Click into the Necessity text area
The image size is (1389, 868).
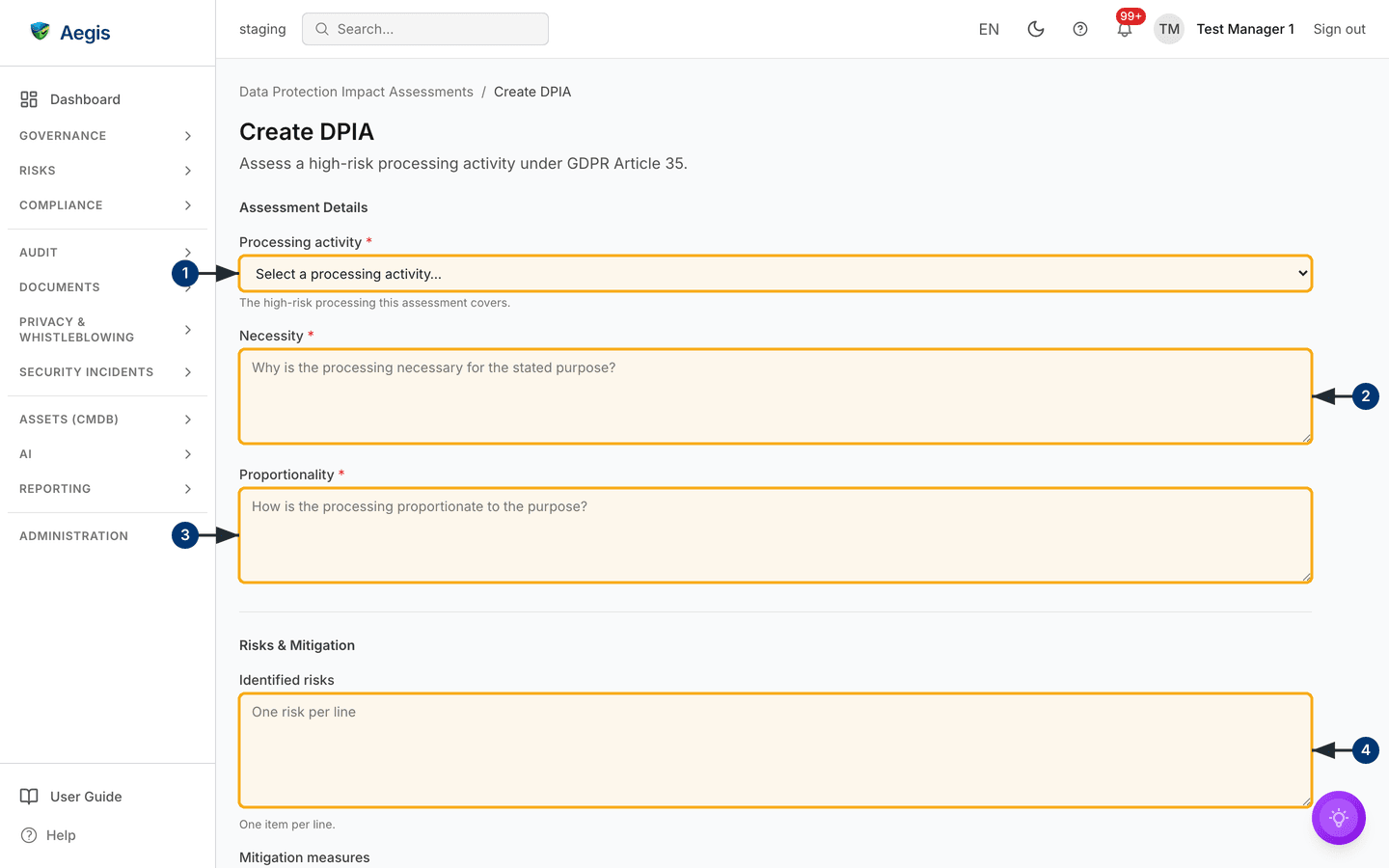776,396
